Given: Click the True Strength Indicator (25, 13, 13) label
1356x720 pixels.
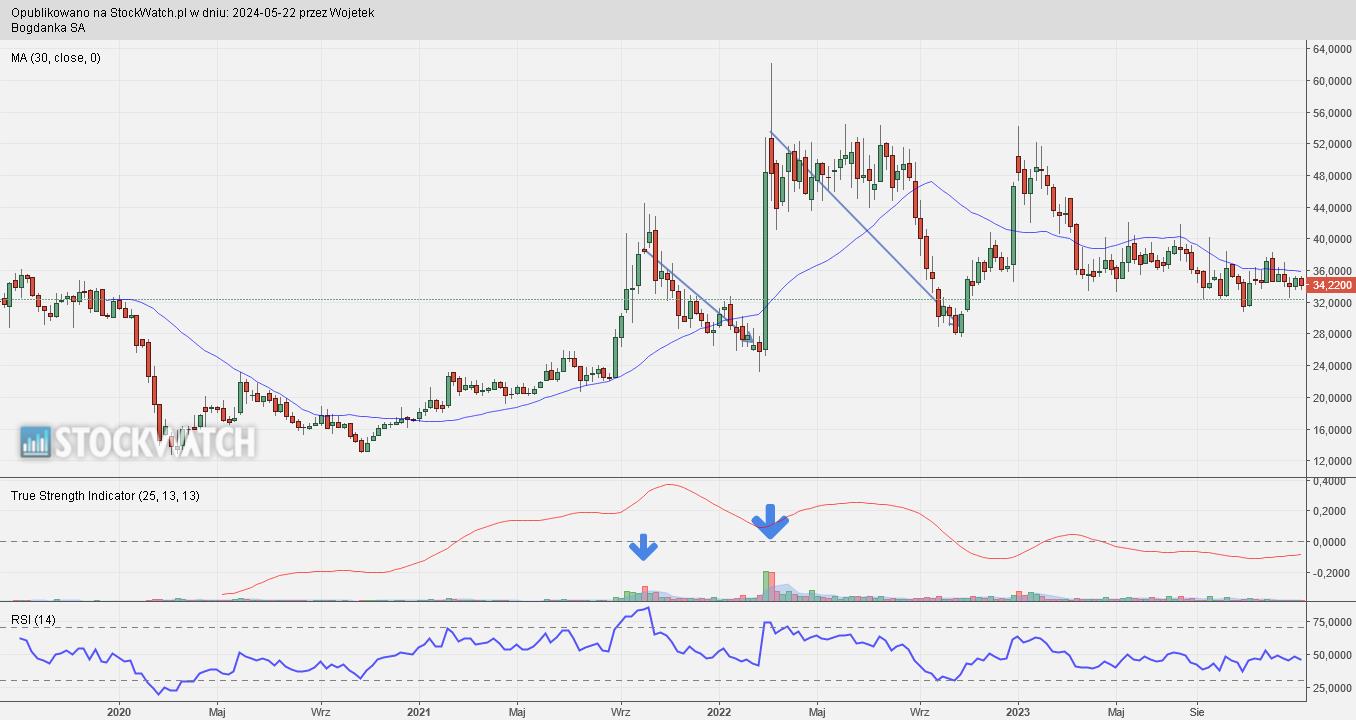Looking at the screenshot, I should pyautogui.click(x=105, y=496).
